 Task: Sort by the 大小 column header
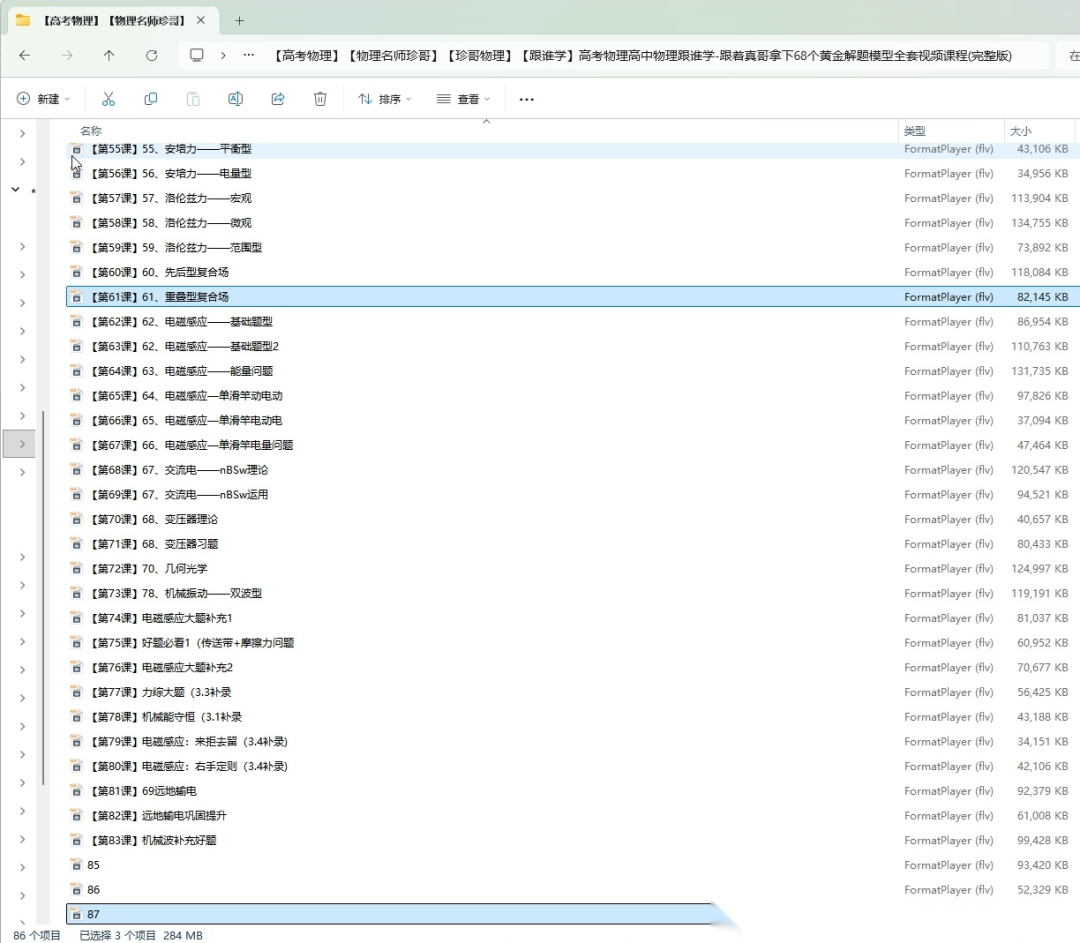point(1020,131)
